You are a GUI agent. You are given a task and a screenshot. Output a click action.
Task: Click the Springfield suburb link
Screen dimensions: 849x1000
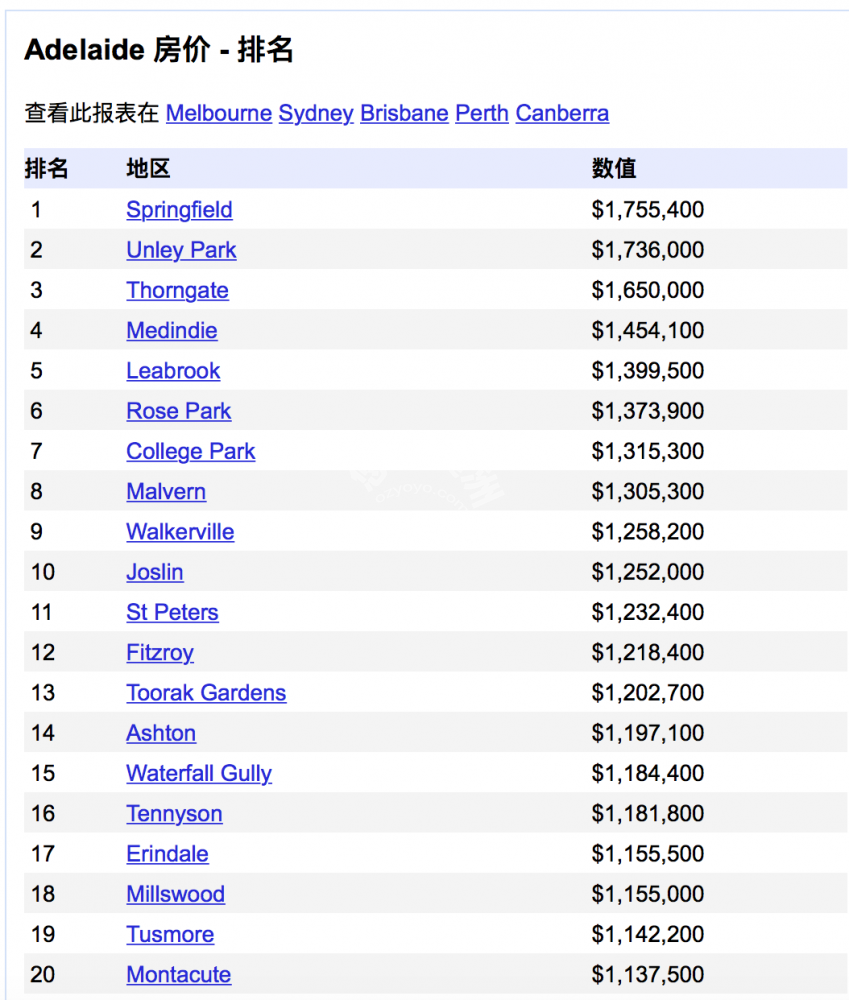179,210
